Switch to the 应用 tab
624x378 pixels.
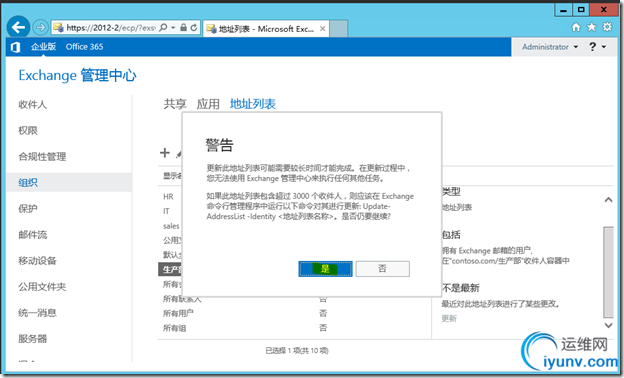208,104
